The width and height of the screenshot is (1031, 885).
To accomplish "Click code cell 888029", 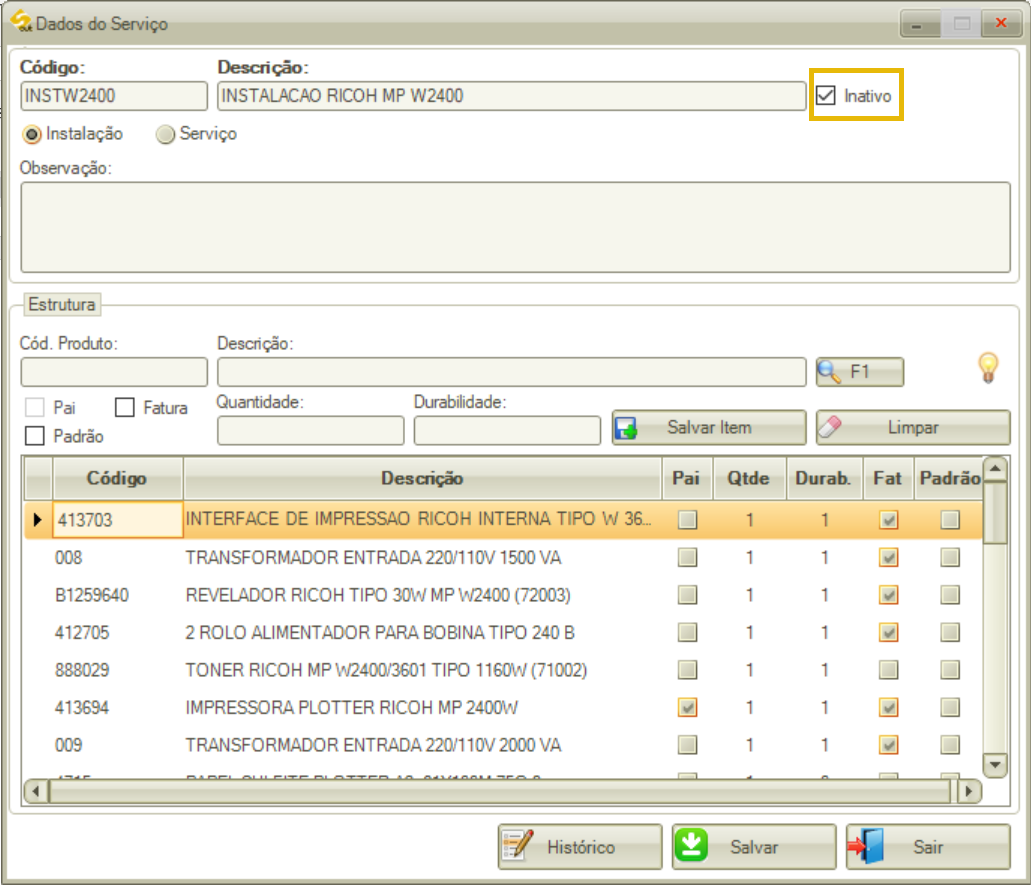I will pos(118,671).
